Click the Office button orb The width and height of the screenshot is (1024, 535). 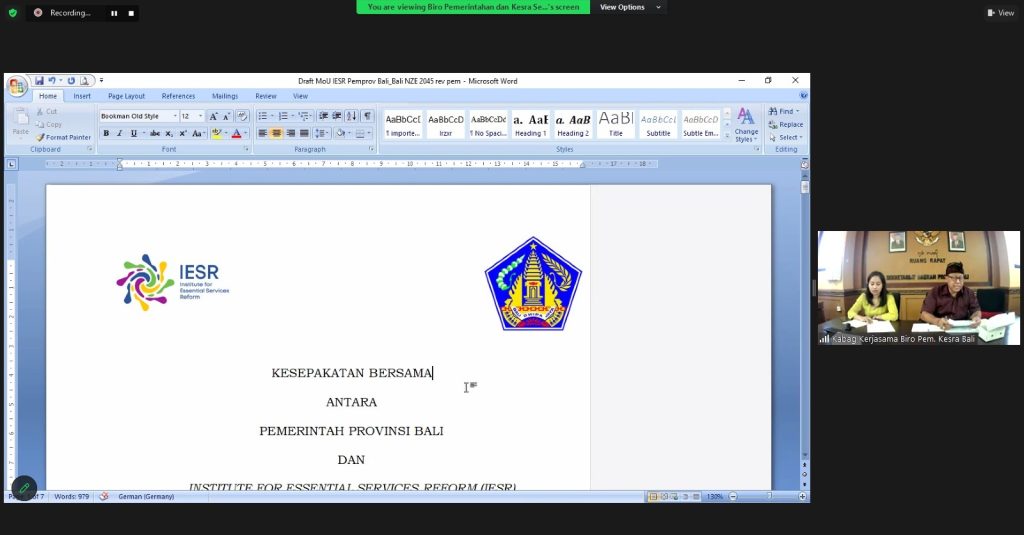tap(17, 86)
